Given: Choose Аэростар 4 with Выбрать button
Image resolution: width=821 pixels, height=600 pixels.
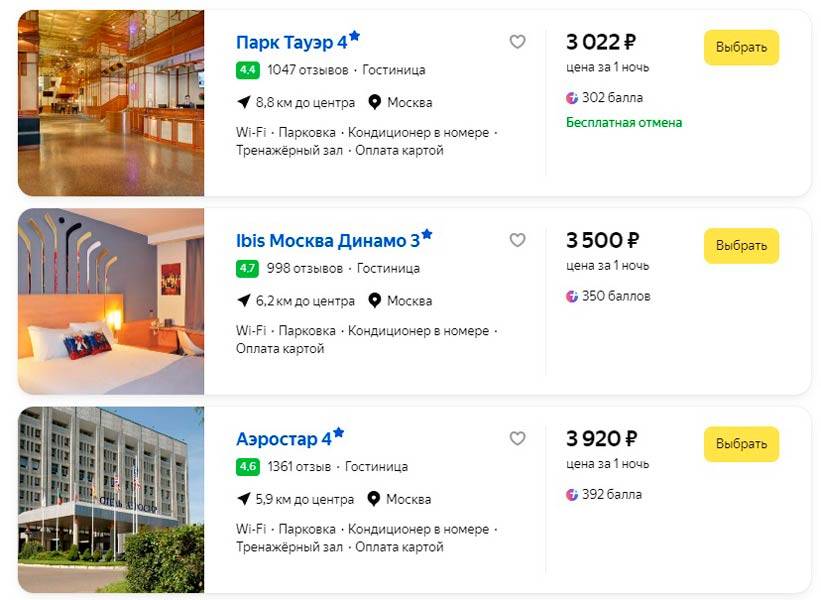Looking at the screenshot, I should pos(741,444).
